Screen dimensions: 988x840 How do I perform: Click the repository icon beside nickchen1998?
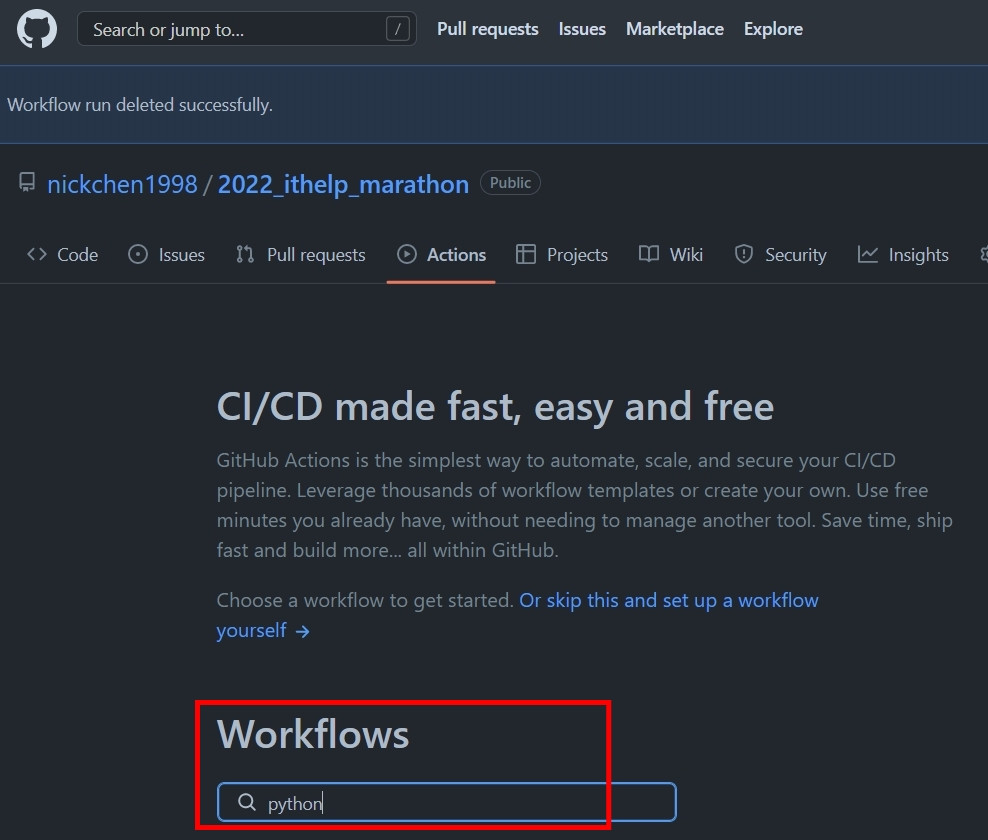pyautogui.click(x=27, y=183)
